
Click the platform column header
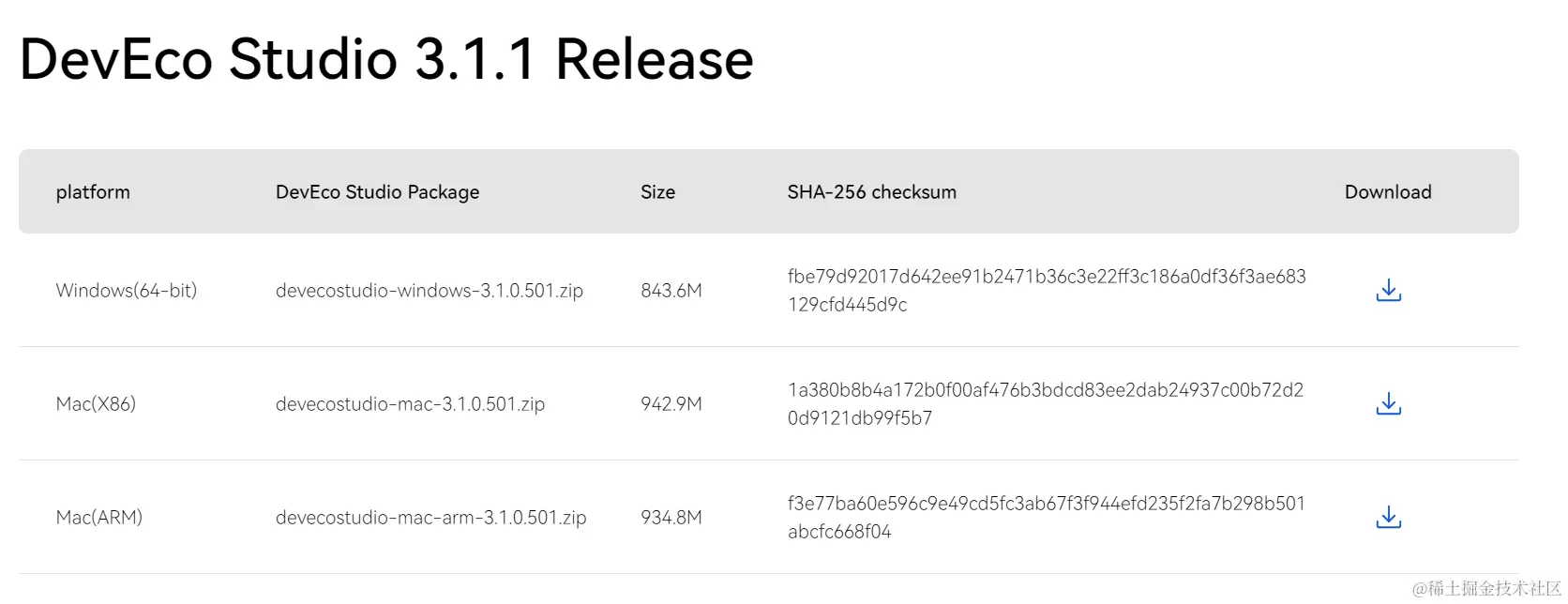pyautogui.click(x=93, y=192)
